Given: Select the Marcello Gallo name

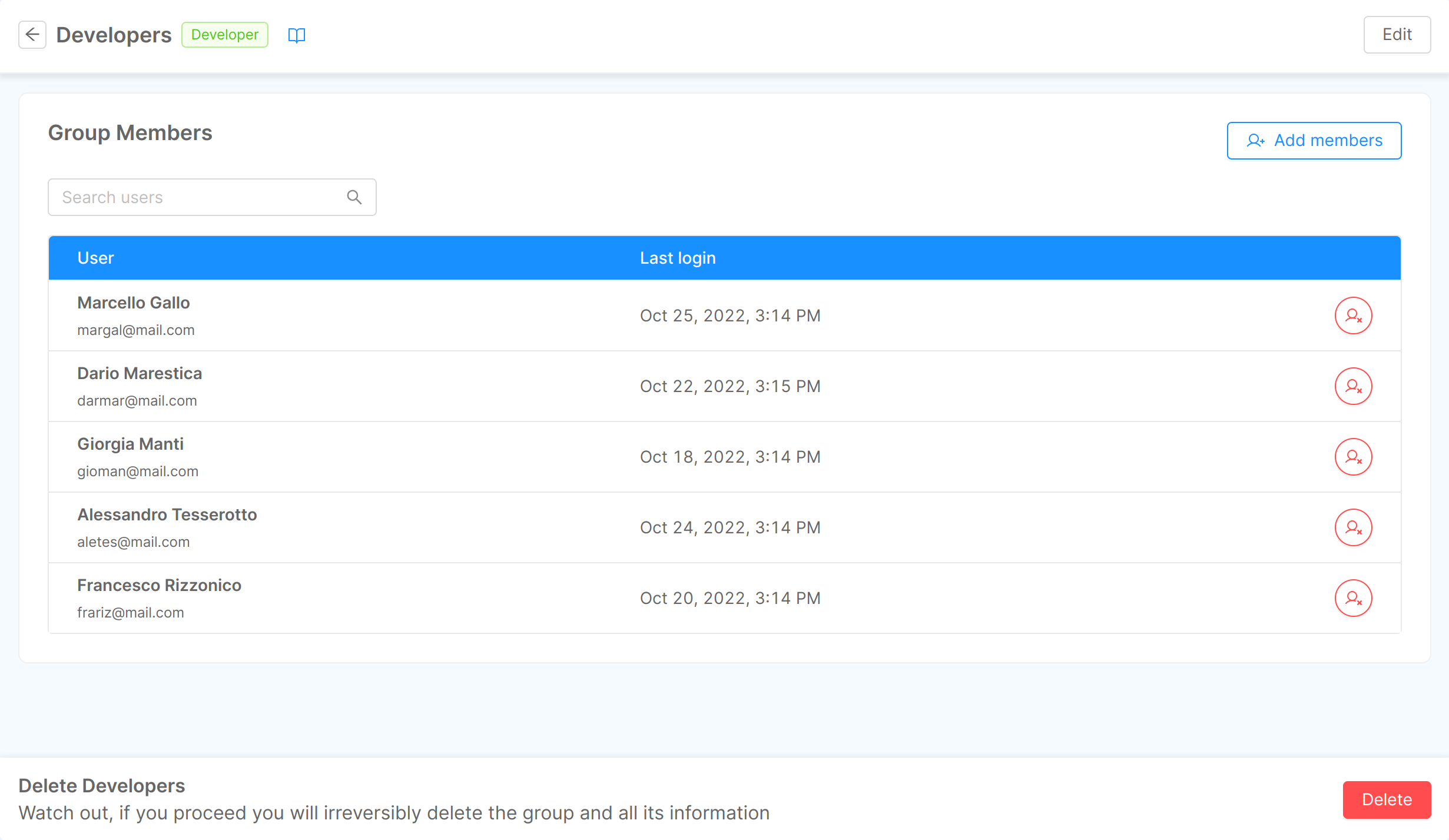Looking at the screenshot, I should 134,303.
